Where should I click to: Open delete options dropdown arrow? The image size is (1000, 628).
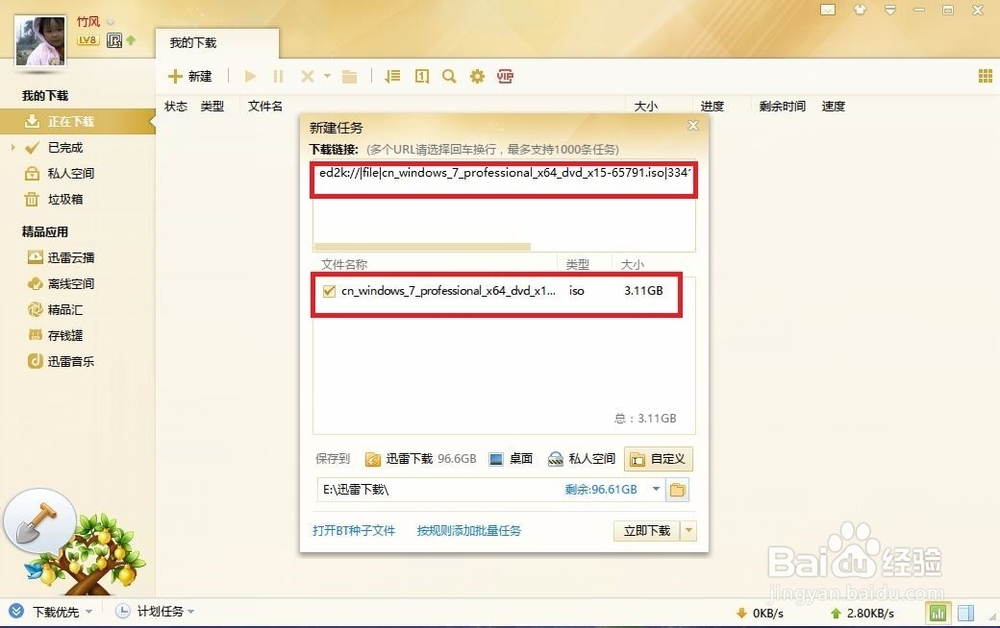coord(327,76)
